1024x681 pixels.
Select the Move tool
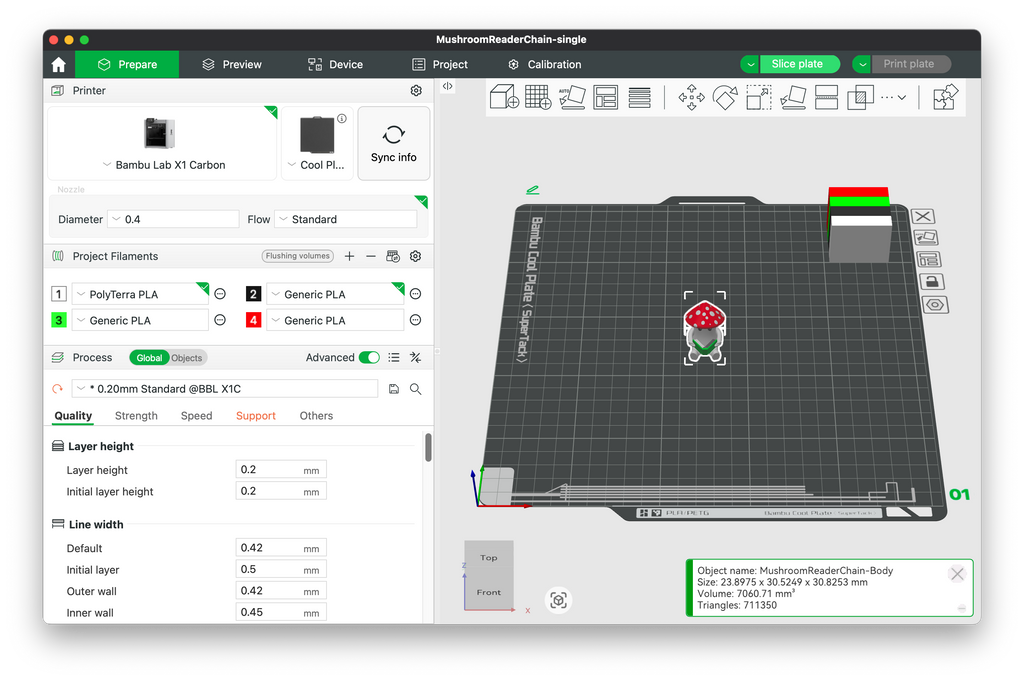(x=691, y=97)
